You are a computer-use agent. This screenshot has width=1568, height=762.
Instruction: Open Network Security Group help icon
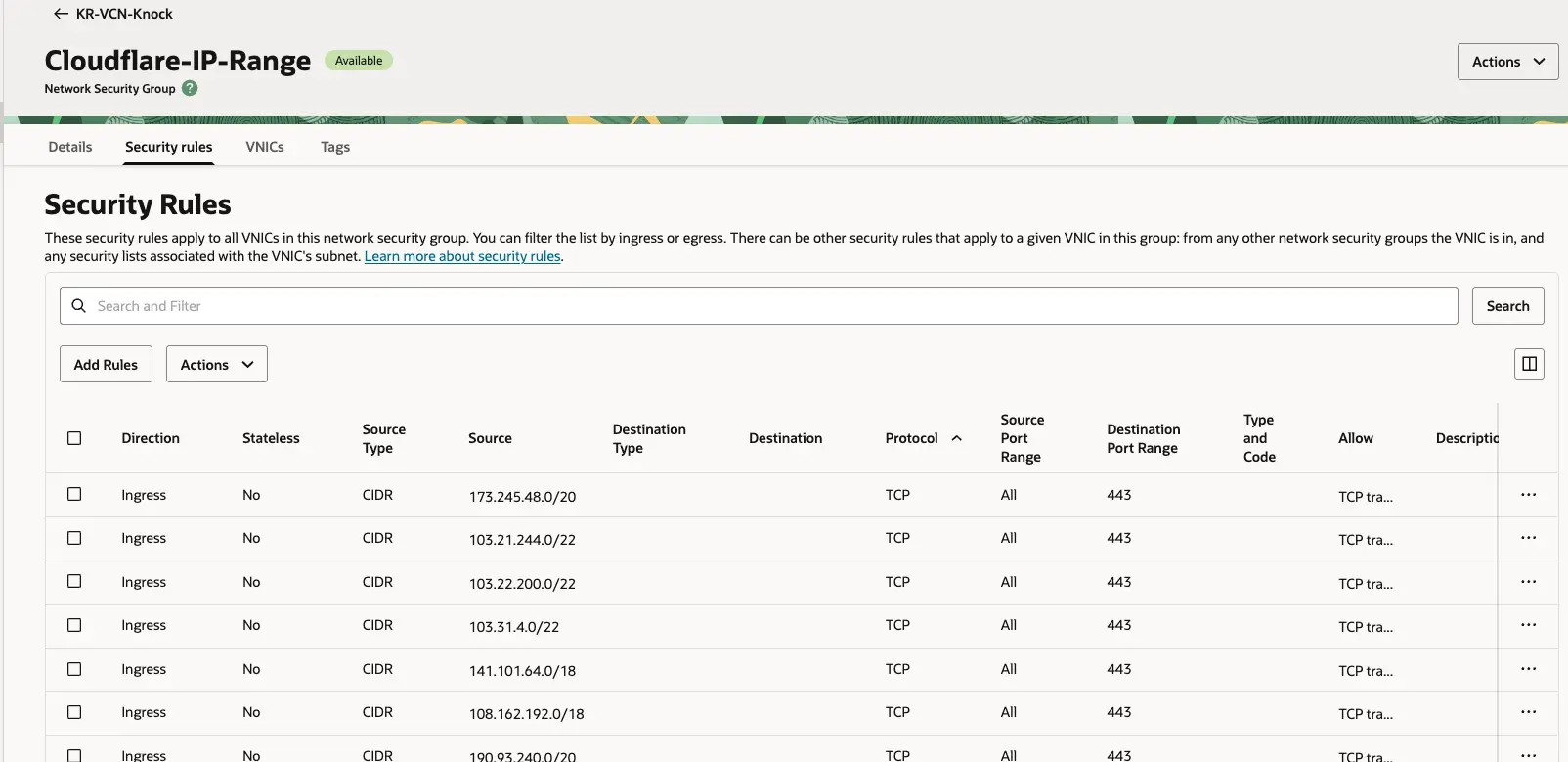pyautogui.click(x=190, y=88)
